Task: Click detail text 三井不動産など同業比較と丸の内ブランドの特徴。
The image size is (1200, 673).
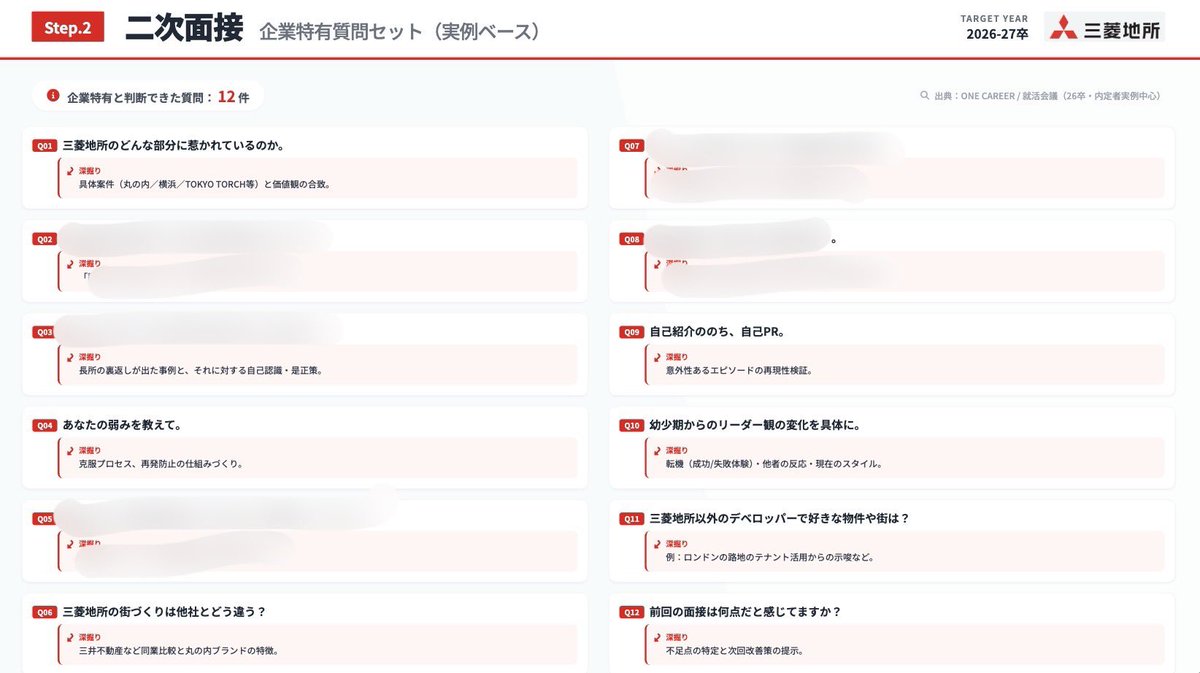Action: point(178,650)
